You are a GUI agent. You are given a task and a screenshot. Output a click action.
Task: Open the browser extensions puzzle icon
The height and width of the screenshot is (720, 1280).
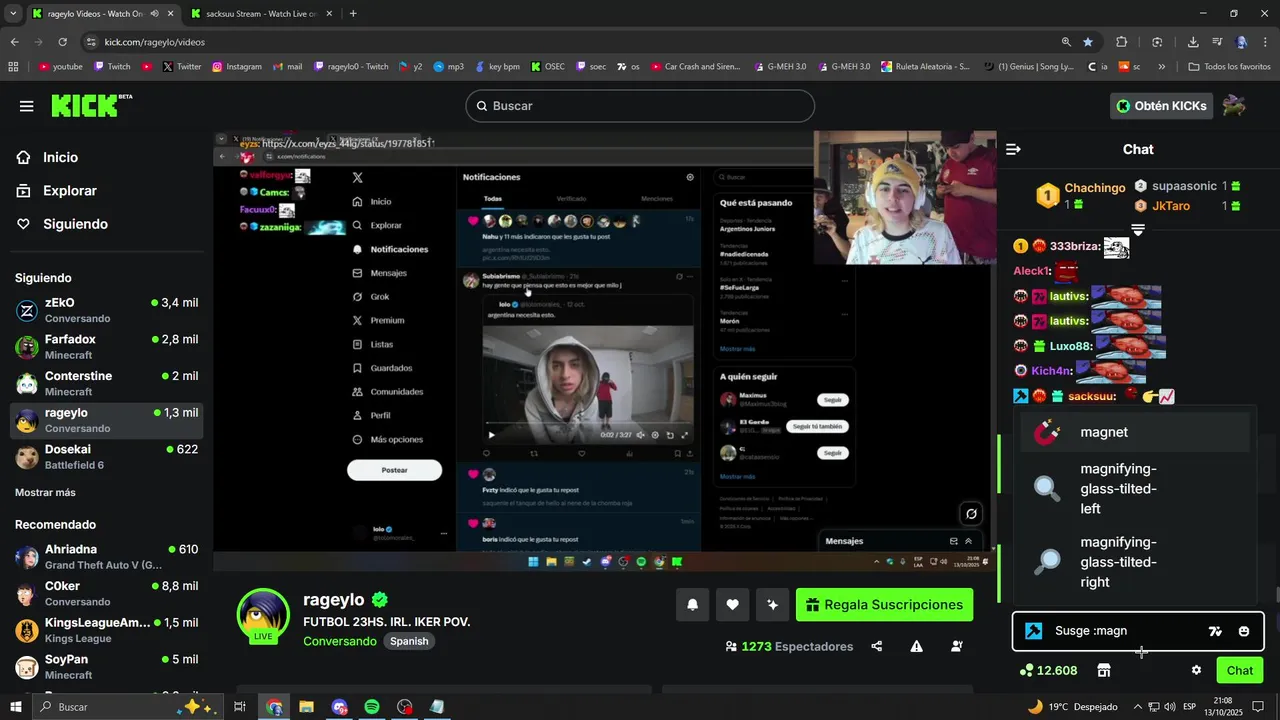click(x=1122, y=42)
